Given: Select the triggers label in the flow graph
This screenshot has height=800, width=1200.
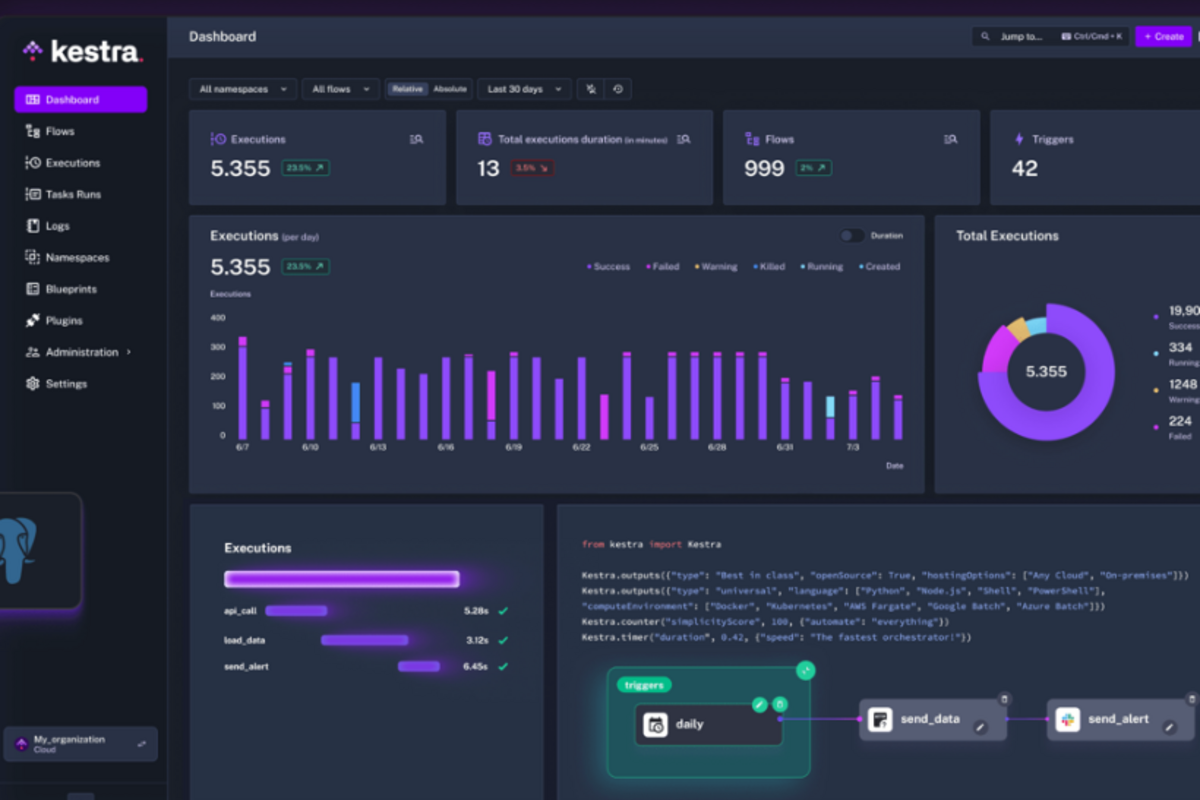Looking at the screenshot, I should point(643,685).
